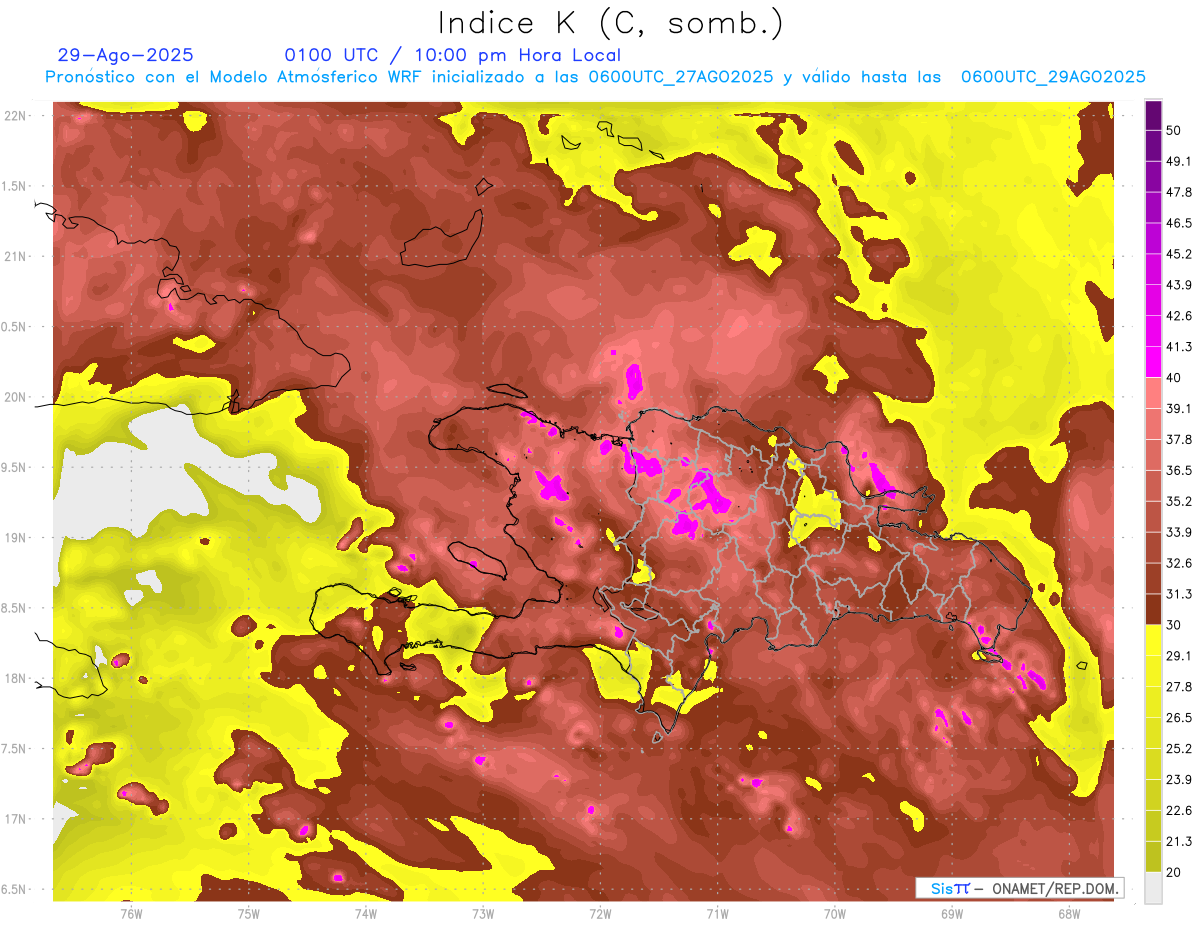
Task: Click the dark brown legend swatch between 30 and 31.3
Action: (1153, 609)
